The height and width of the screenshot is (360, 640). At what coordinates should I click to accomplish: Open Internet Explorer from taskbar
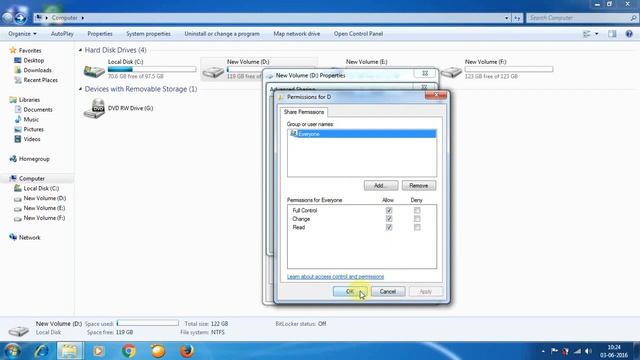(x=41, y=351)
